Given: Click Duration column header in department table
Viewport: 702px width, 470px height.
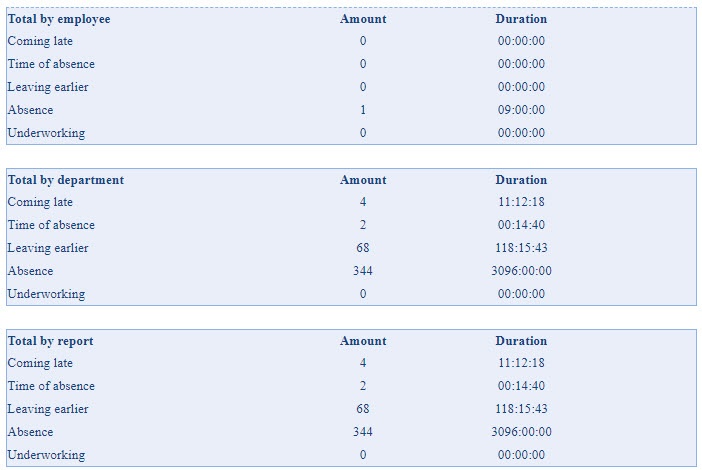Looking at the screenshot, I should [x=521, y=180].
